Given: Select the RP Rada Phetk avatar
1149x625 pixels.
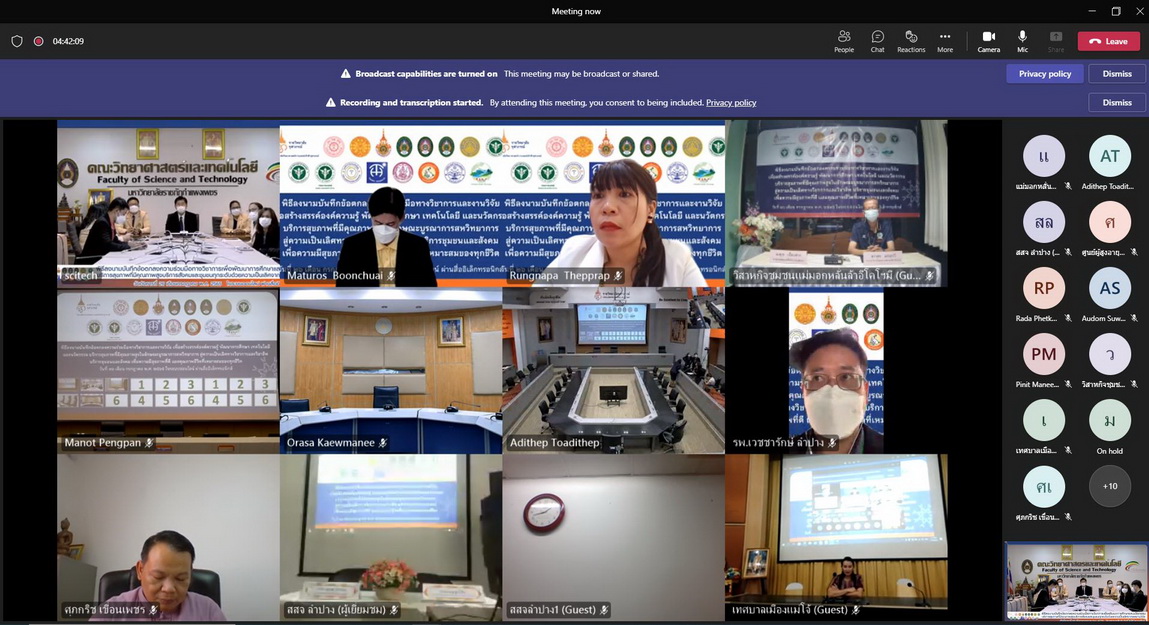Looking at the screenshot, I should click(1043, 289).
